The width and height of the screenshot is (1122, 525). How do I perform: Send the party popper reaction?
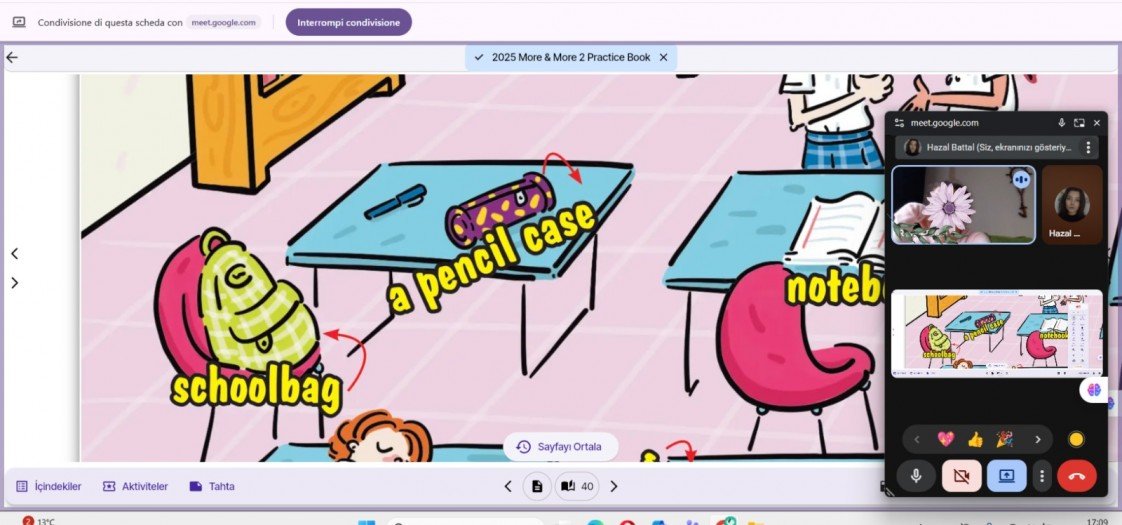(x=1006, y=439)
